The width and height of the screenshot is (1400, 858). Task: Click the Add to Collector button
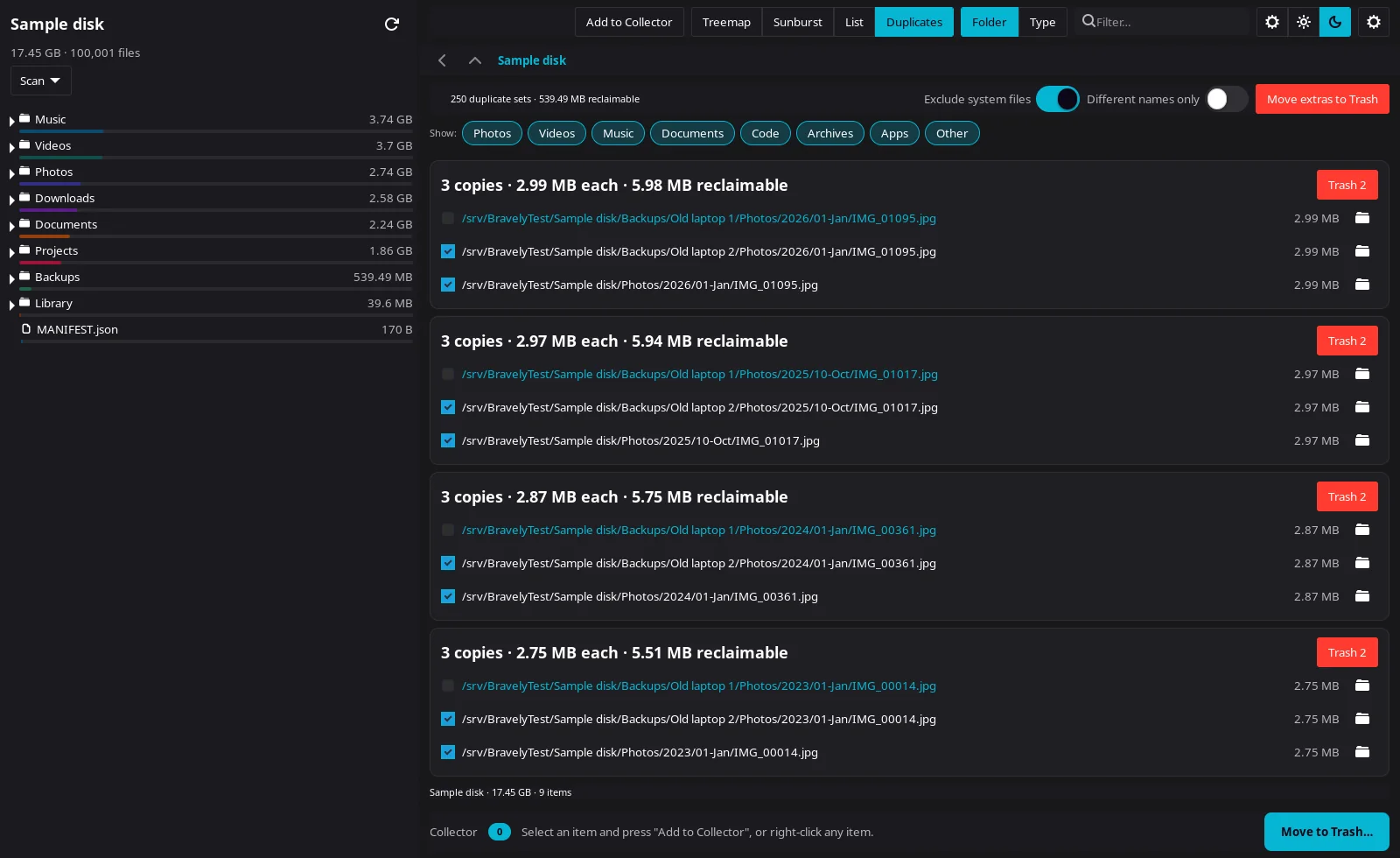click(x=629, y=22)
